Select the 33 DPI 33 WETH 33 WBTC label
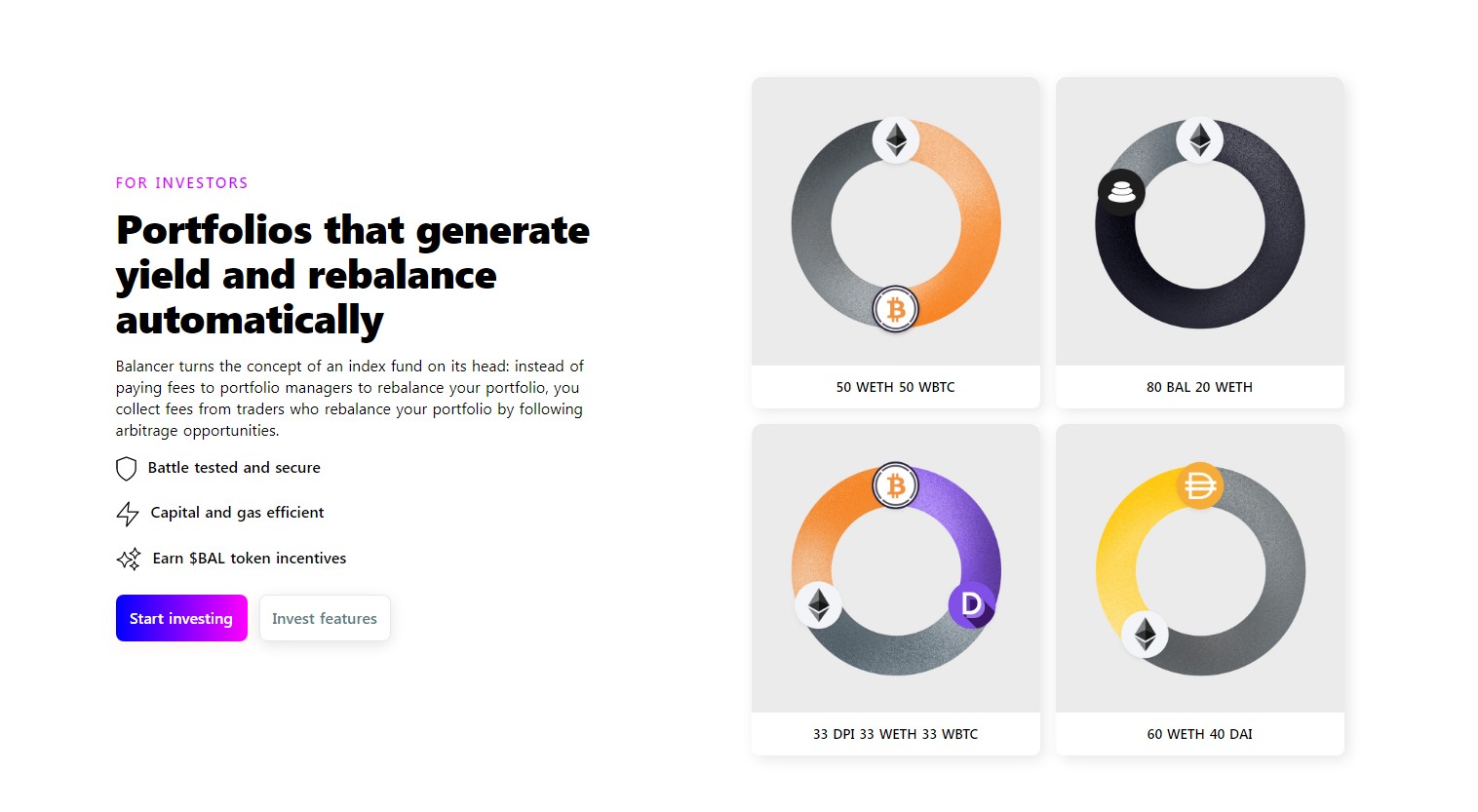The height and width of the screenshot is (812, 1478). [x=896, y=734]
